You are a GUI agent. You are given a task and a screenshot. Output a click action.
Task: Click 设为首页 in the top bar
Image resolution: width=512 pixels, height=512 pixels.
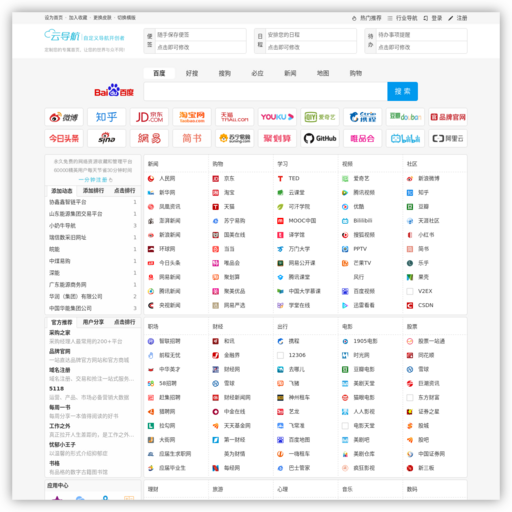(54, 18)
